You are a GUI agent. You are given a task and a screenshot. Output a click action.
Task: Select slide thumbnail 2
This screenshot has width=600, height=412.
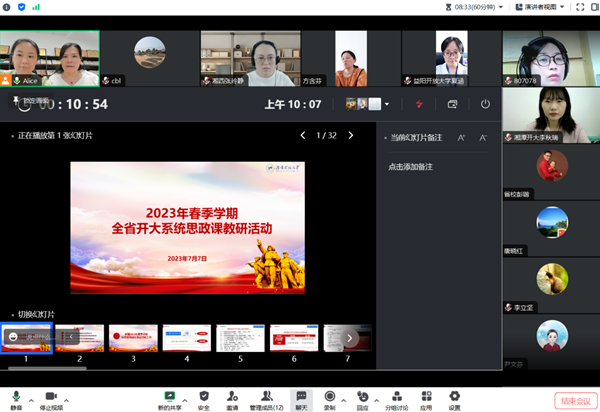pyautogui.click(x=80, y=338)
